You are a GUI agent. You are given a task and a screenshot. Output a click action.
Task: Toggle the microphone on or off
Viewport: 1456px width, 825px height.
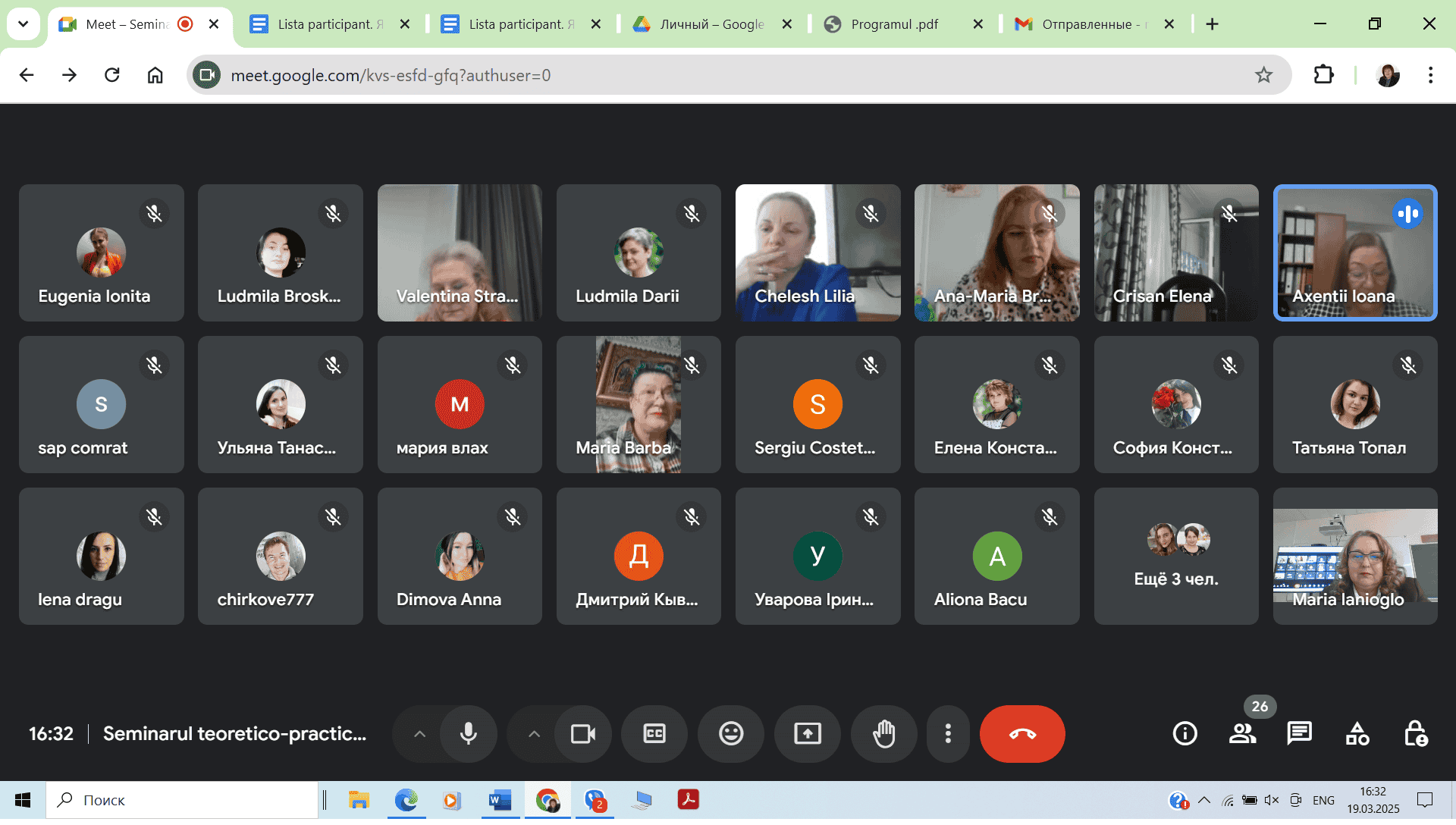click(x=469, y=734)
